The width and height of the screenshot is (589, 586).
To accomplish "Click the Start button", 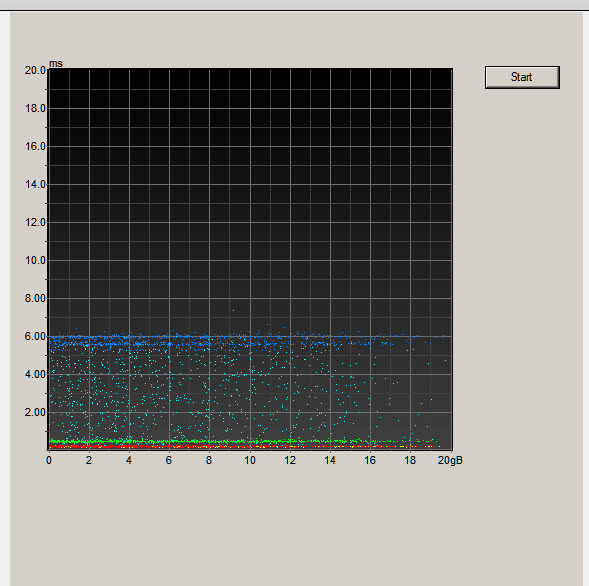I will (522, 77).
